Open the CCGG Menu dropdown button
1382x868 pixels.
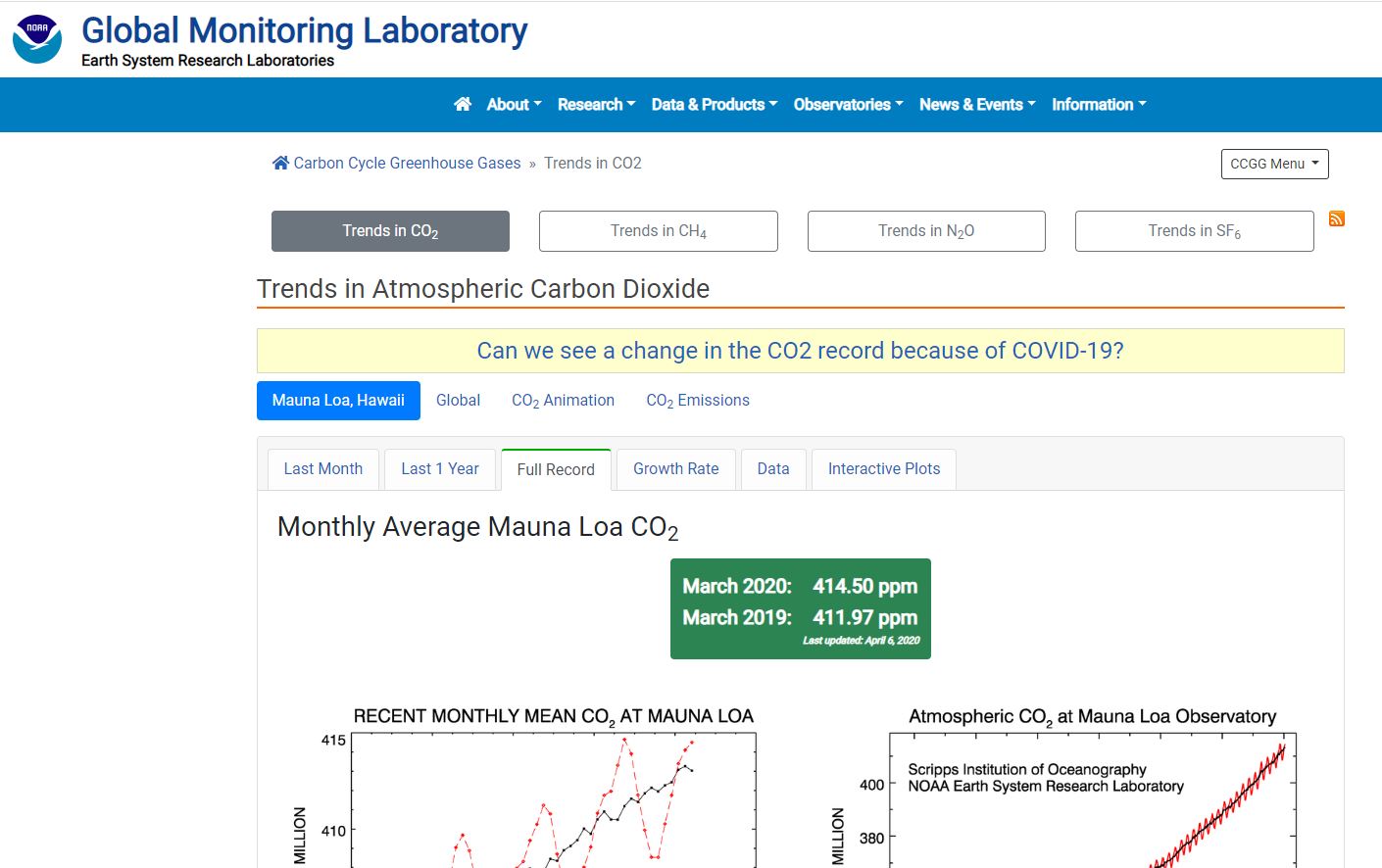[1274, 164]
